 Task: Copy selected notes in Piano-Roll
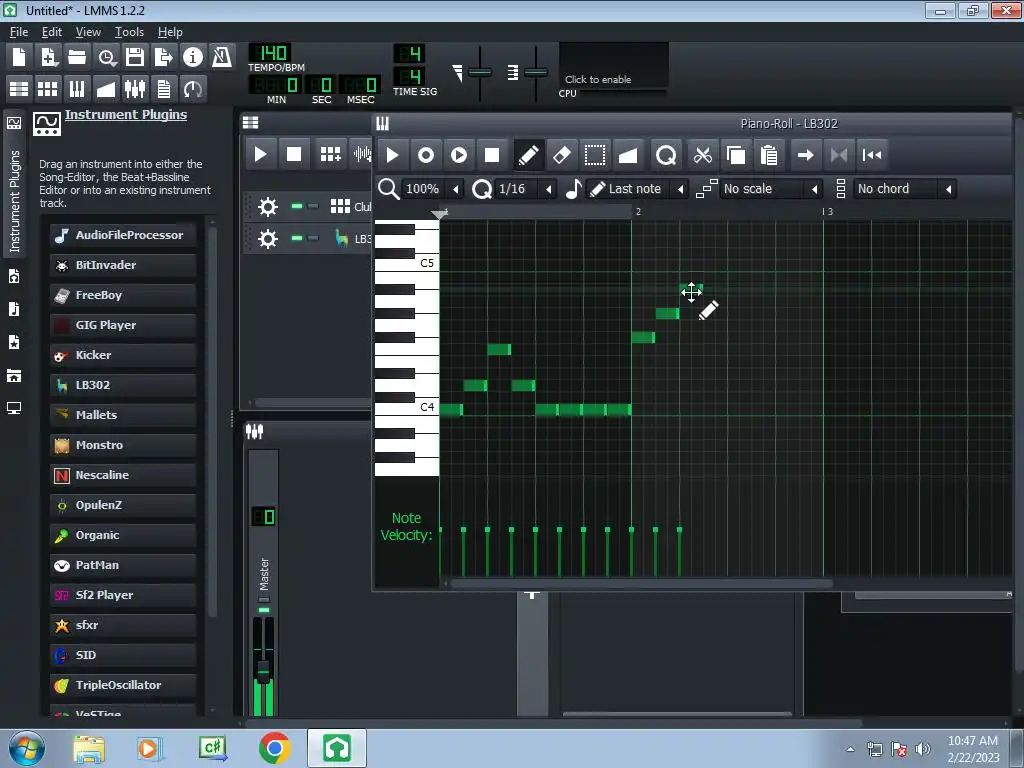[736, 155]
